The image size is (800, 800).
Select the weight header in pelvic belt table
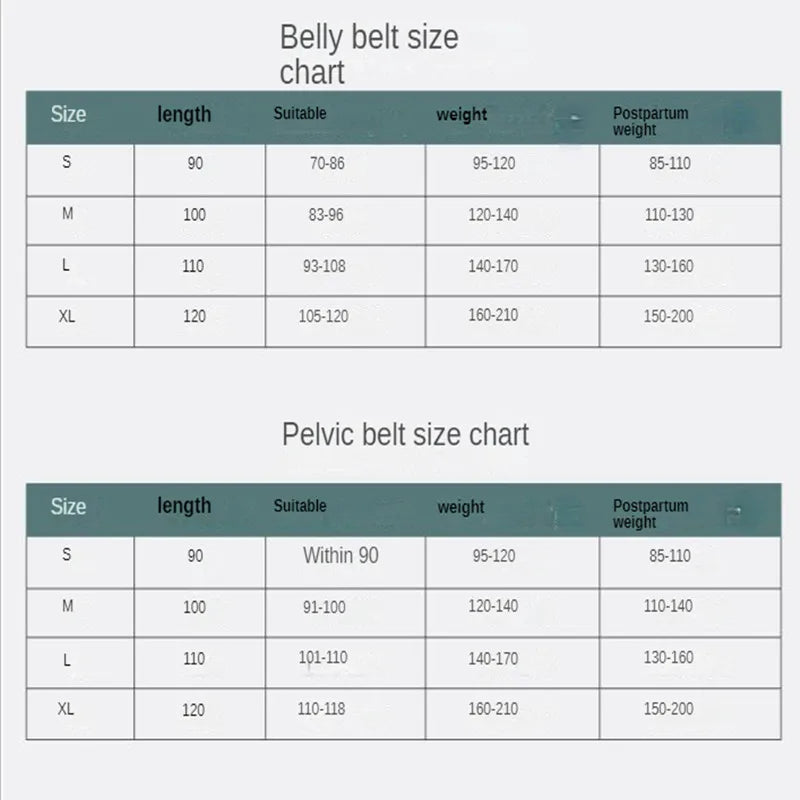pyautogui.click(x=461, y=508)
